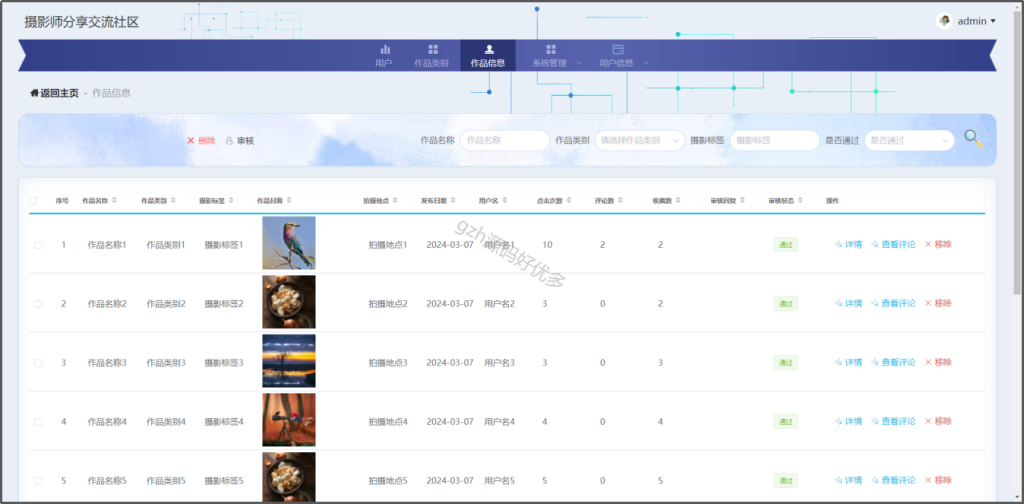Open the sunset tree thumbnail in row 3
Viewport: 1024px width, 504px height.
(x=289, y=361)
